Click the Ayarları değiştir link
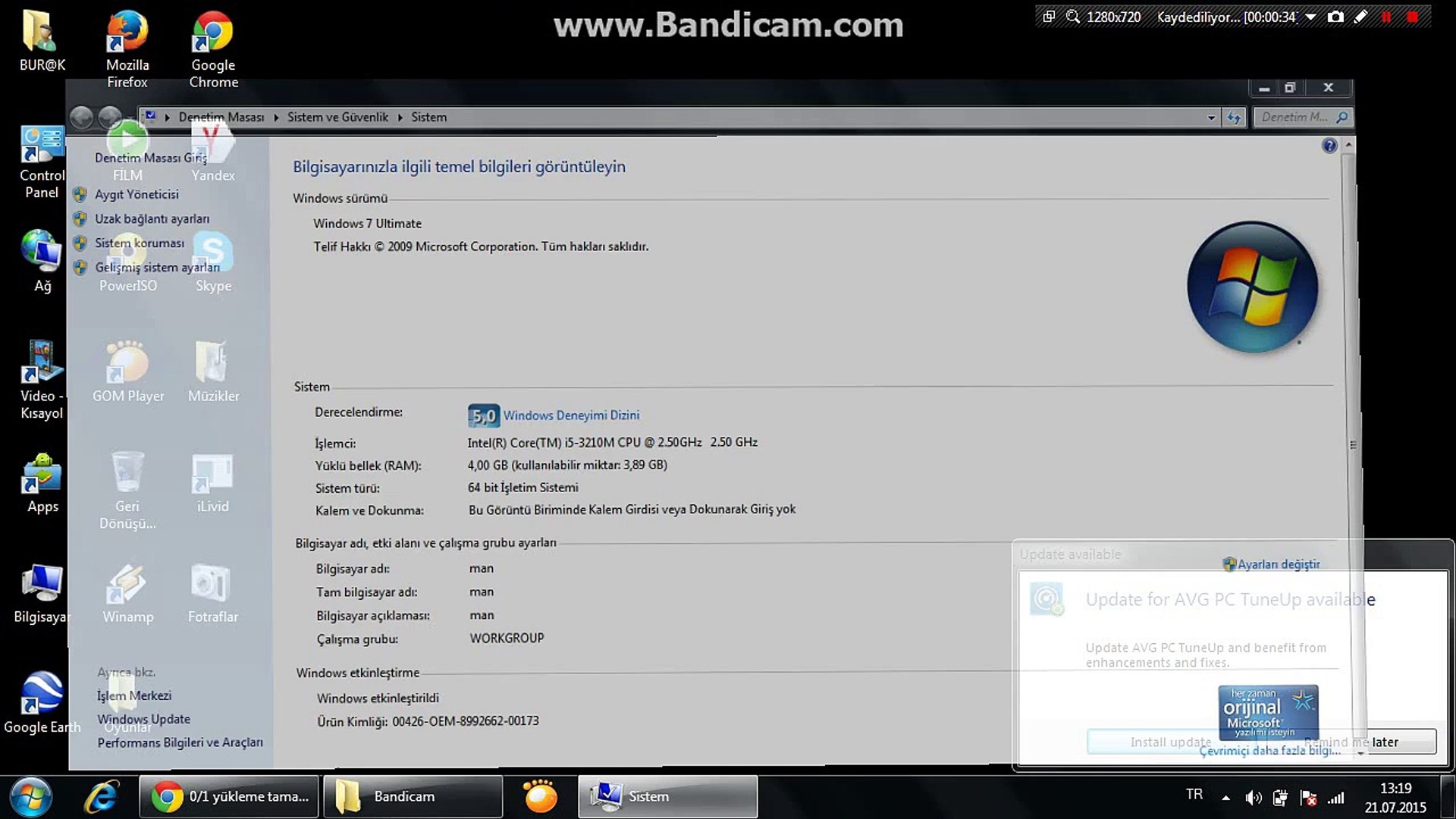 tap(1279, 564)
